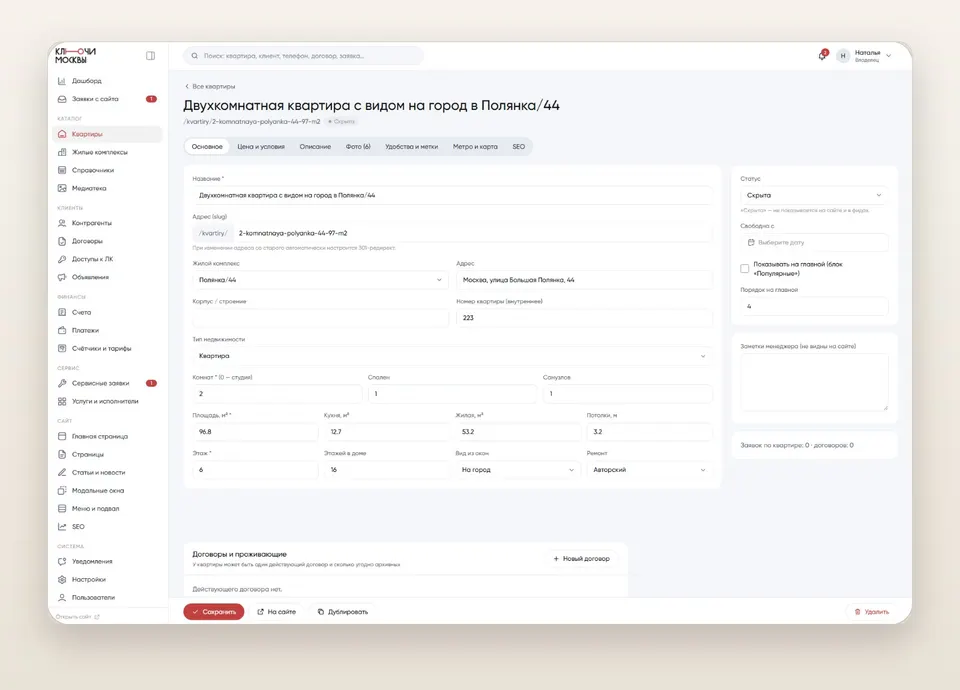Switch to the Удобства и метки tab
Image resolution: width=960 pixels, height=690 pixels.
pos(411,147)
